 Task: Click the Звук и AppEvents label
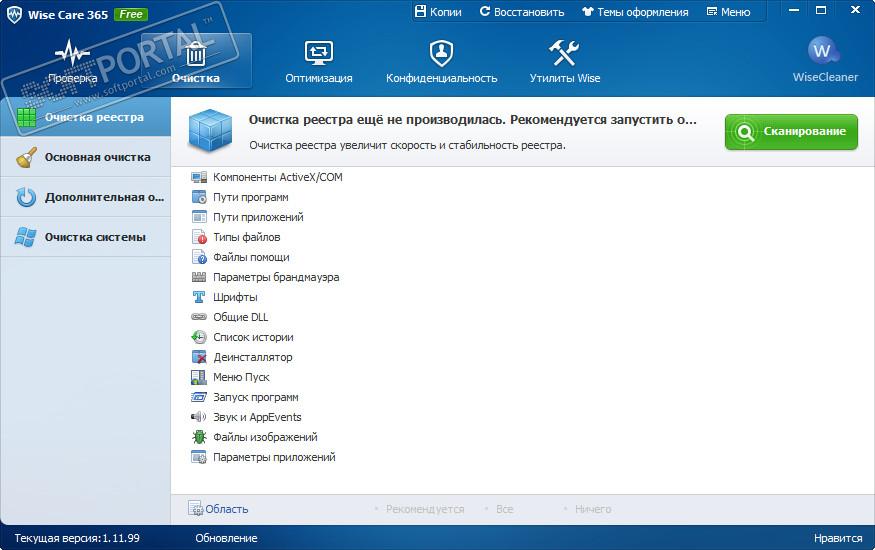pyautogui.click(x=257, y=417)
